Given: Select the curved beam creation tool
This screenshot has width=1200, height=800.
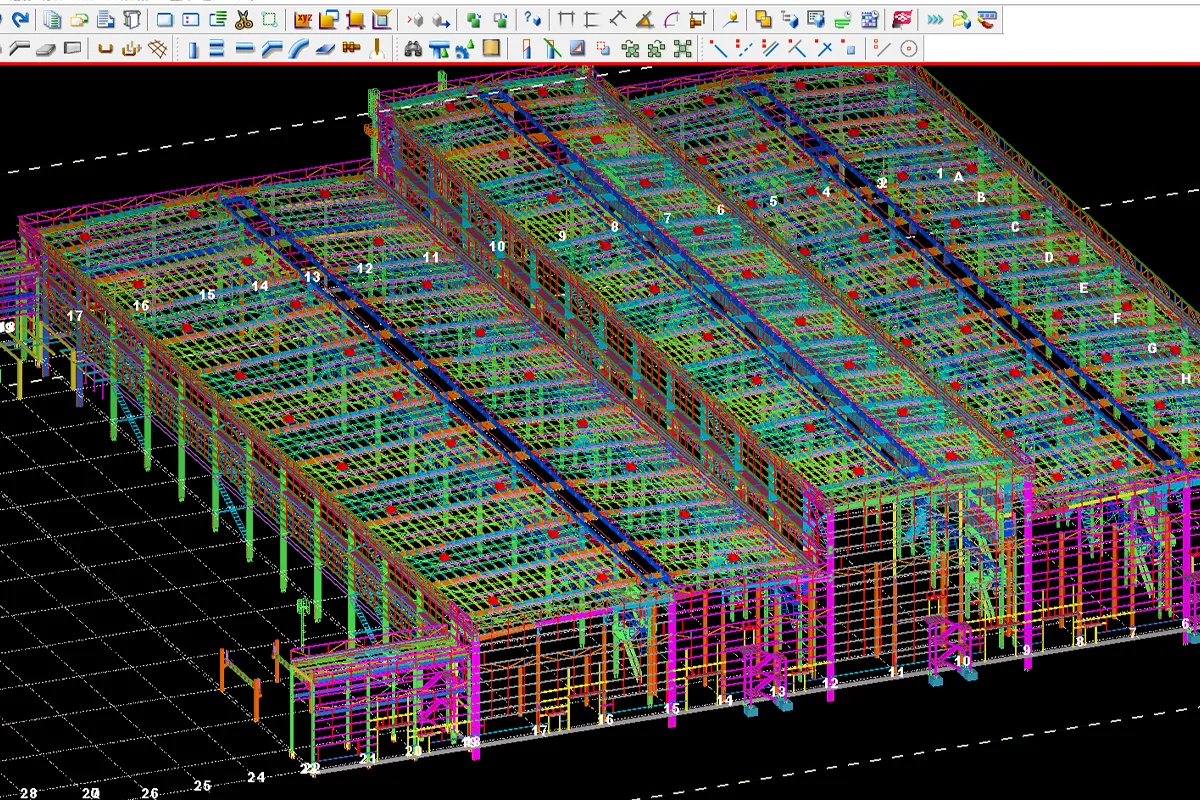Looking at the screenshot, I should [x=300, y=45].
